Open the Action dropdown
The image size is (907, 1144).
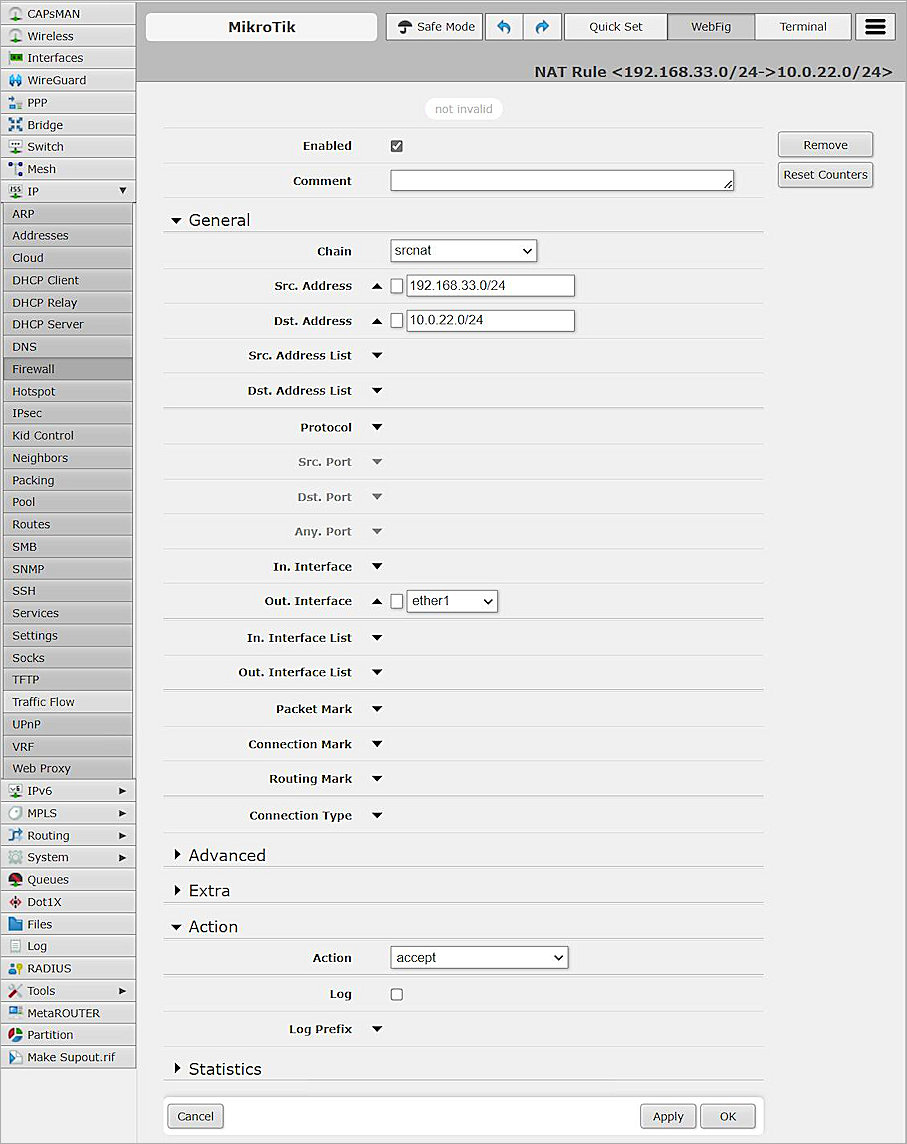[478, 957]
